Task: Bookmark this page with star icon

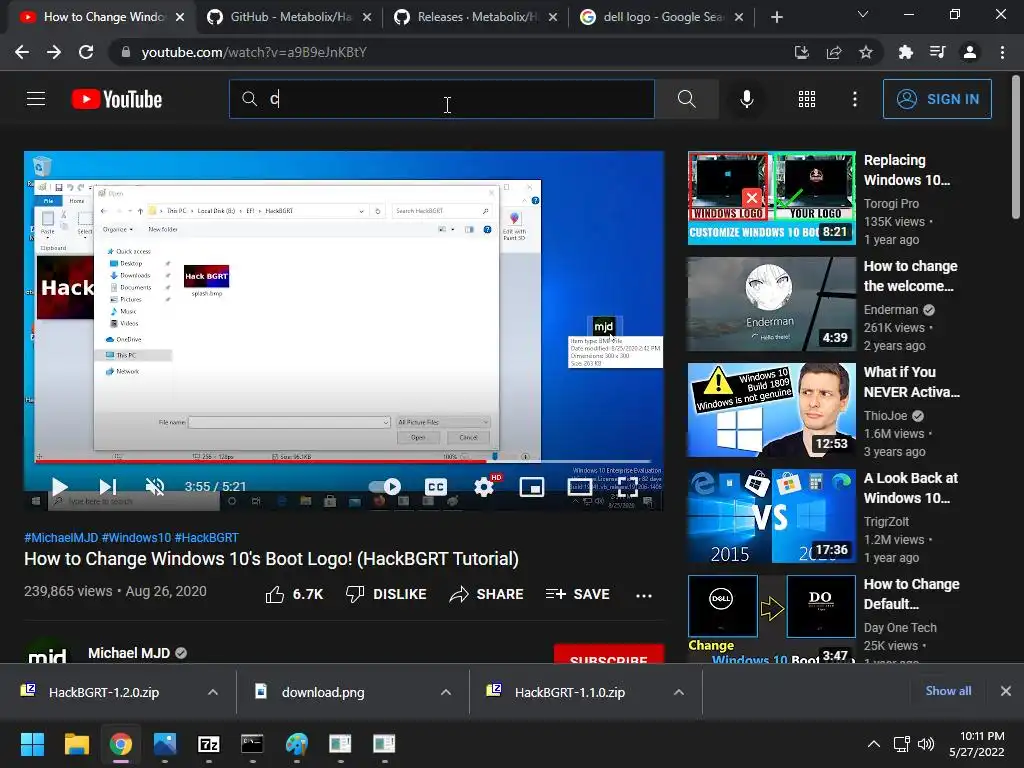Action: tap(866, 52)
